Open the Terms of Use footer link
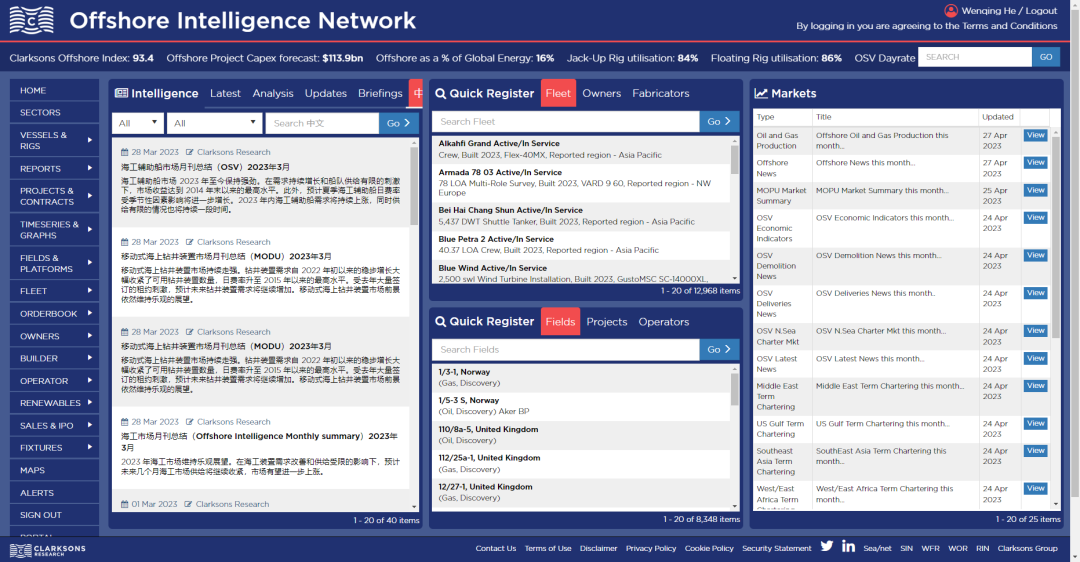1080x562 pixels. coord(548,548)
